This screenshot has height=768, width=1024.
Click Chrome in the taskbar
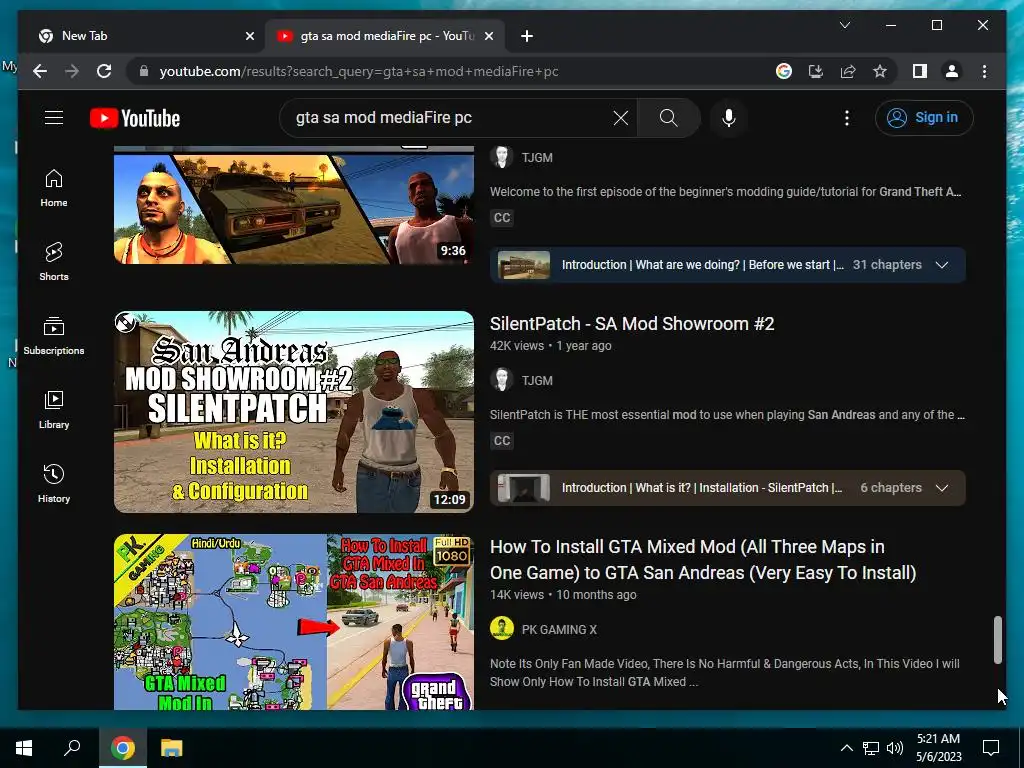coord(123,748)
